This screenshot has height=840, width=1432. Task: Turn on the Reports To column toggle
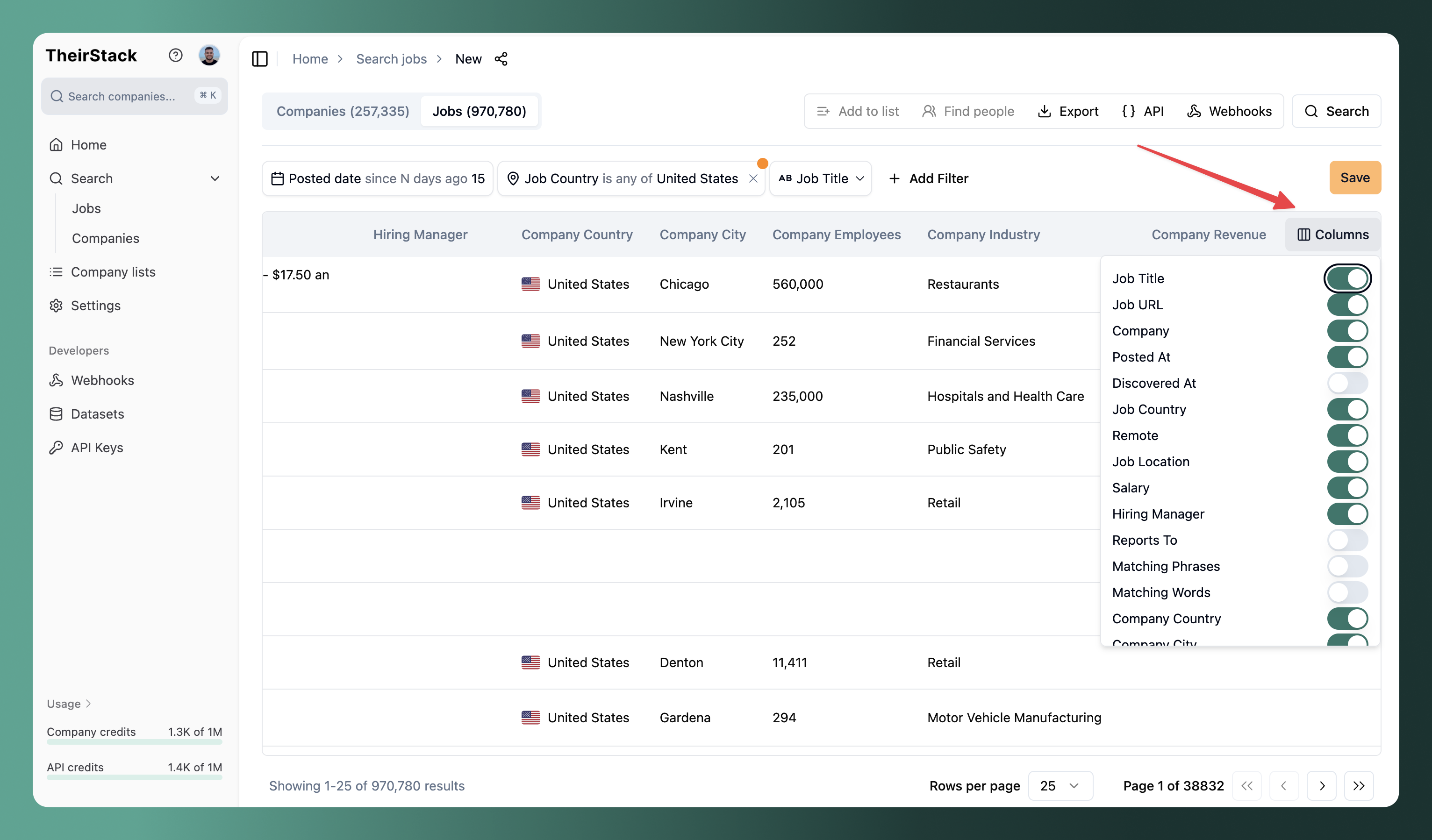[1347, 540]
